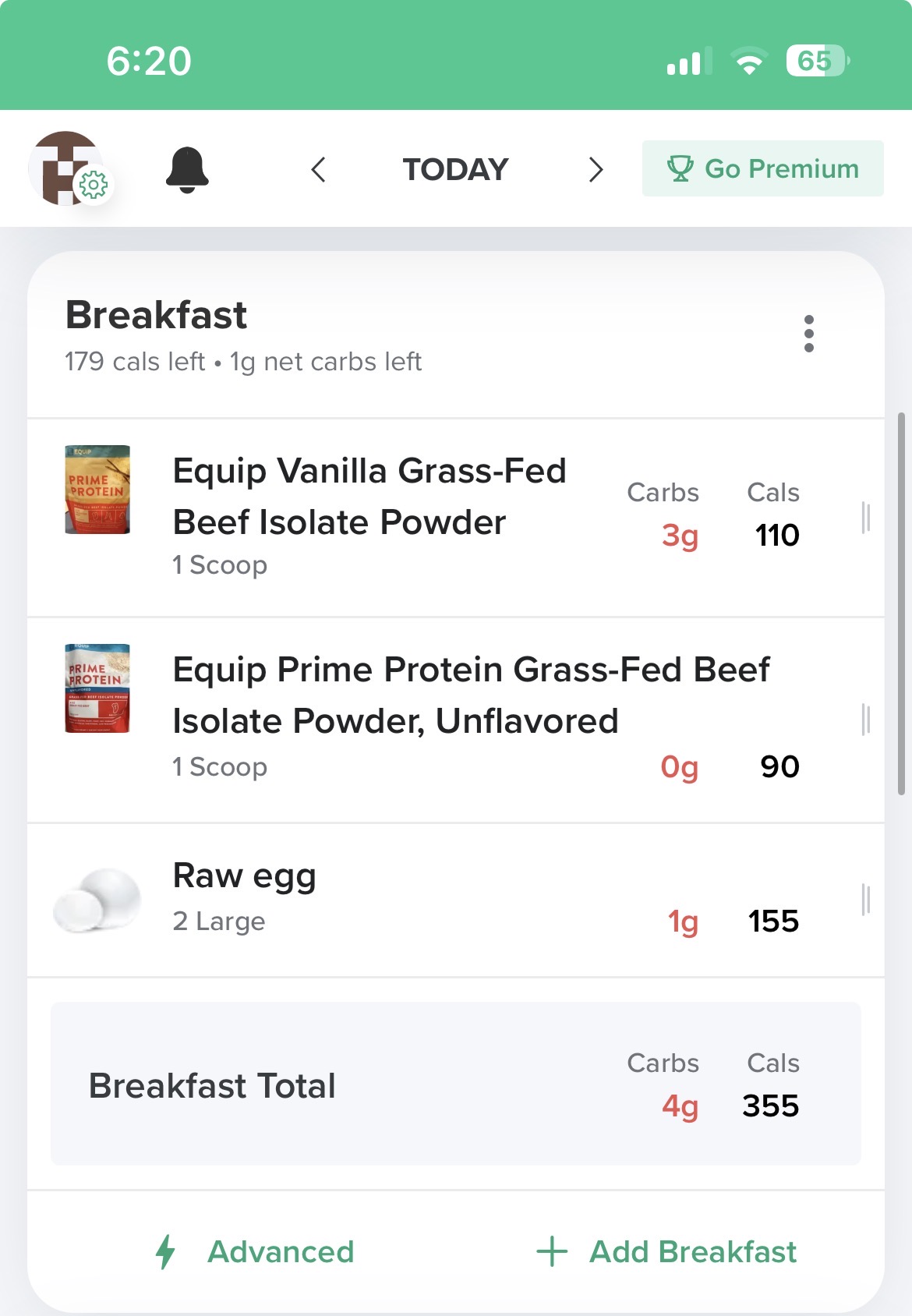Tap the TODAY date label

click(x=455, y=169)
